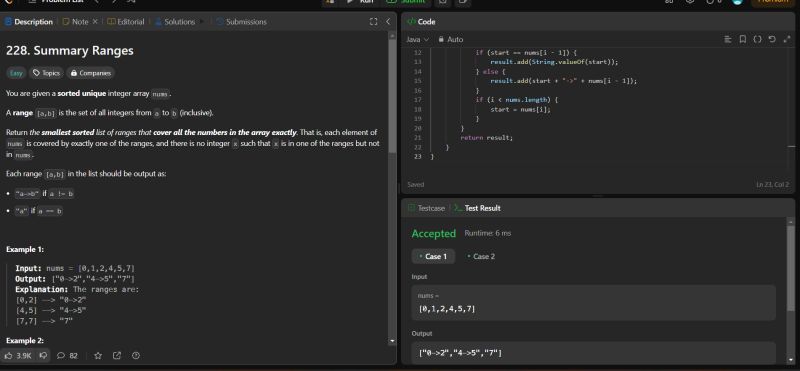The image size is (800, 371).
Task: Maximize the description panel to fullscreen
Action: coord(373,22)
